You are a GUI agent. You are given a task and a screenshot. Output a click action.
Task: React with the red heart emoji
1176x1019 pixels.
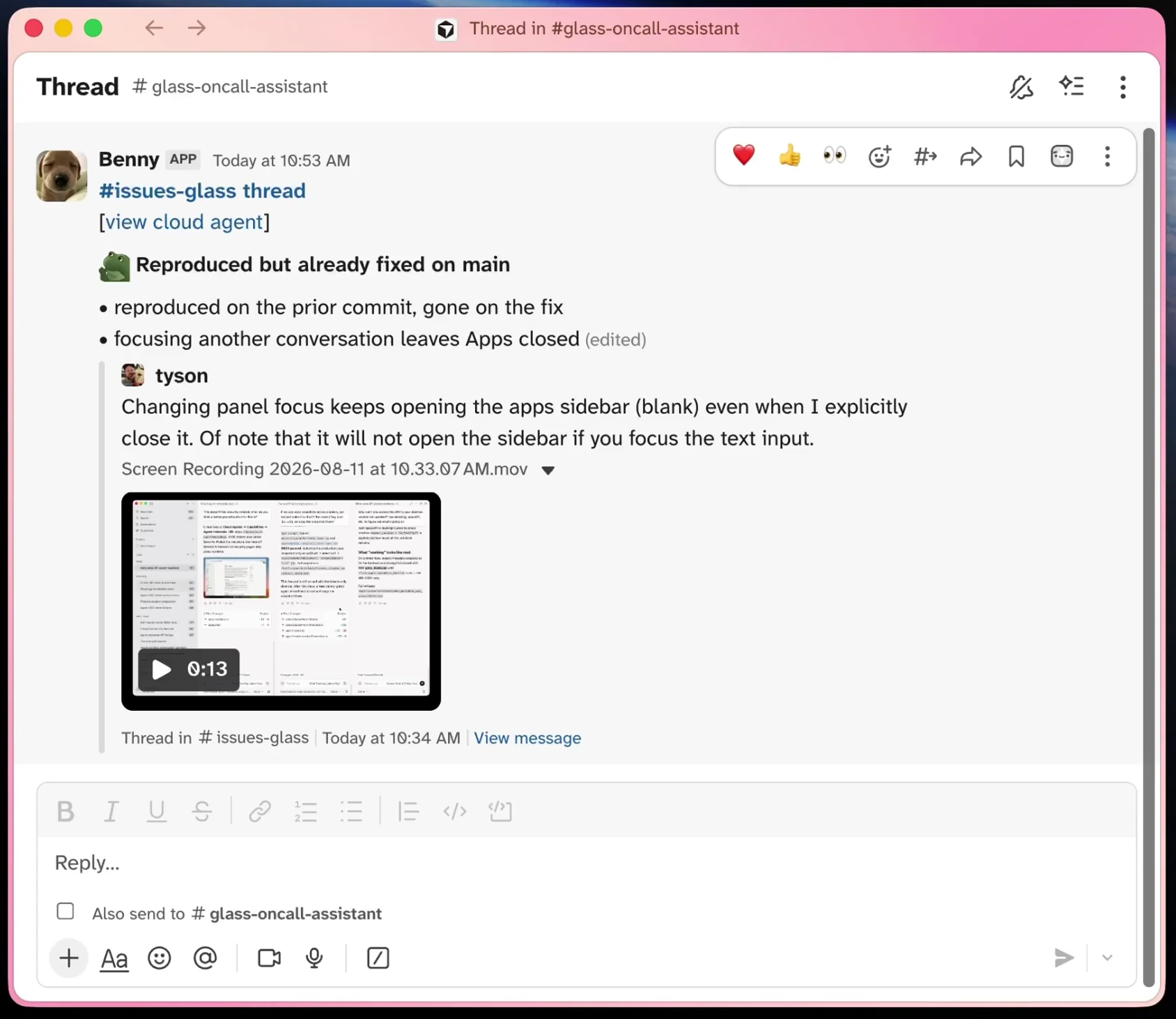pos(743,156)
